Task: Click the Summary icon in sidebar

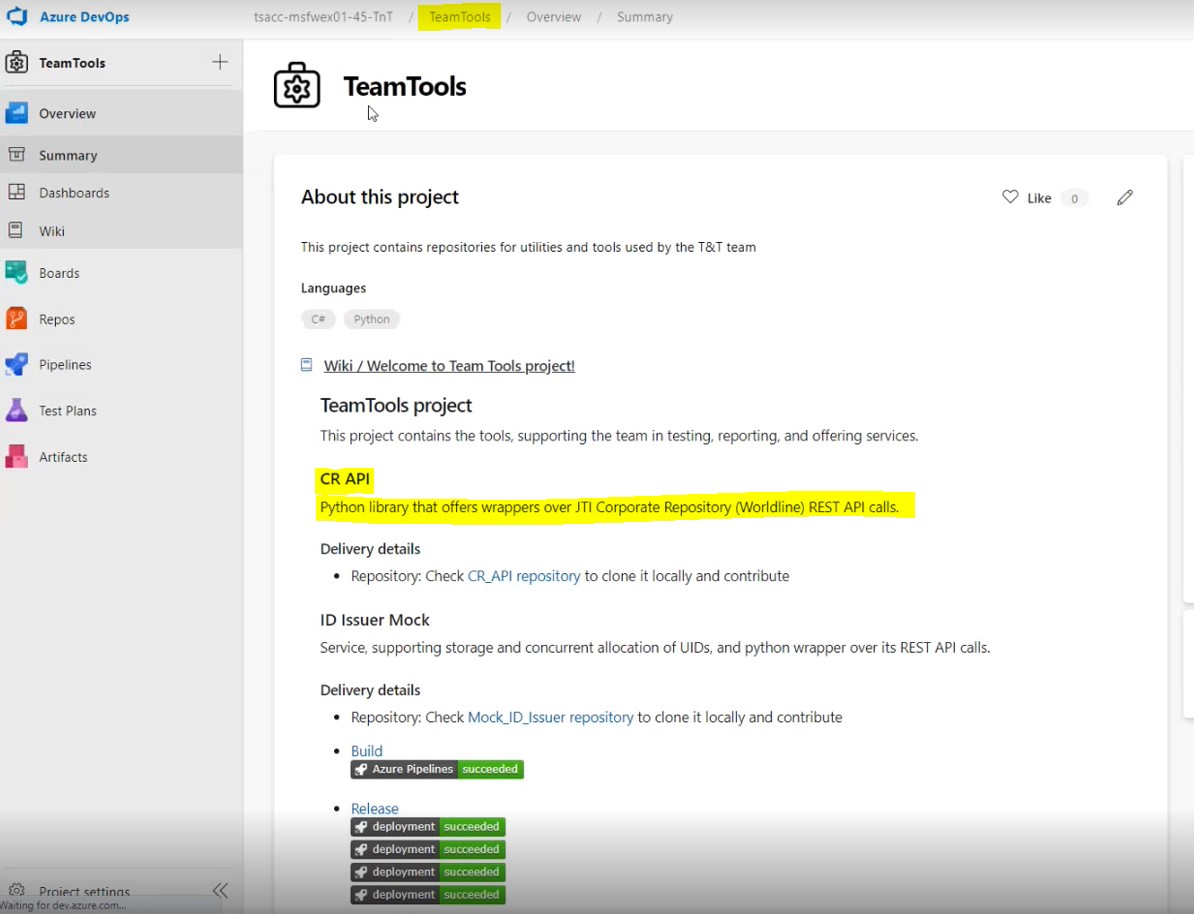Action: point(17,154)
